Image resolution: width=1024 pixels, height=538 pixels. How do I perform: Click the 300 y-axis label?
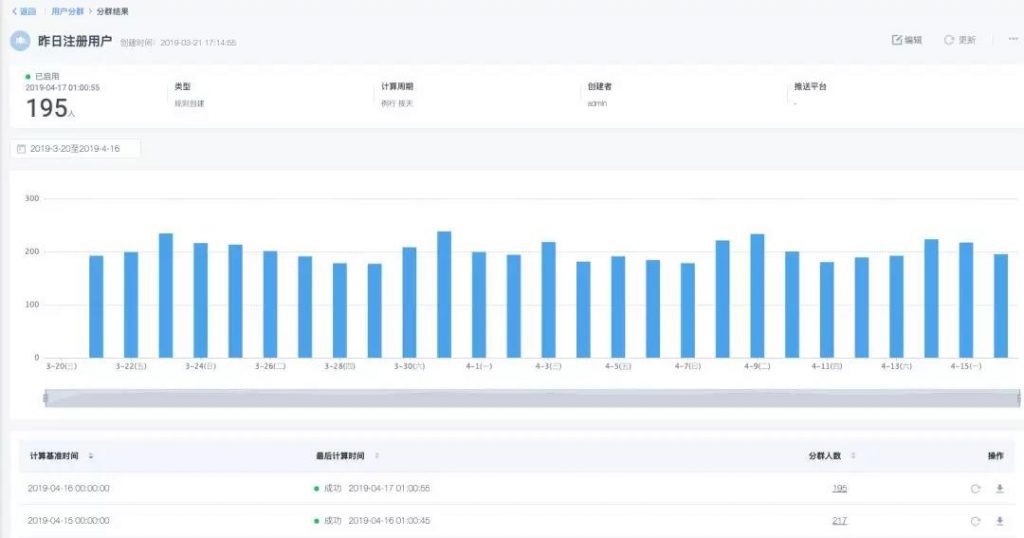pyautogui.click(x=32, y=198)
